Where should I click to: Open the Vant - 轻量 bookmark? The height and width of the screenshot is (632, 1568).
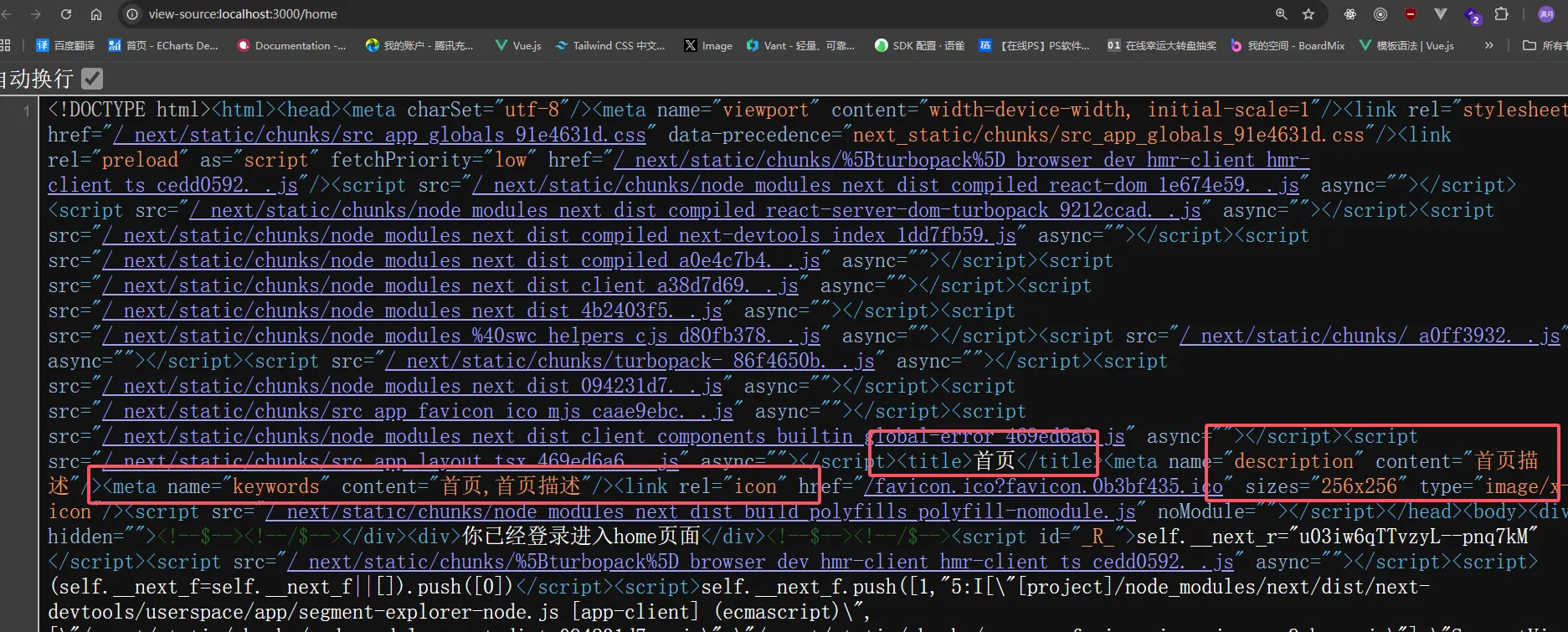coord(800,45)
